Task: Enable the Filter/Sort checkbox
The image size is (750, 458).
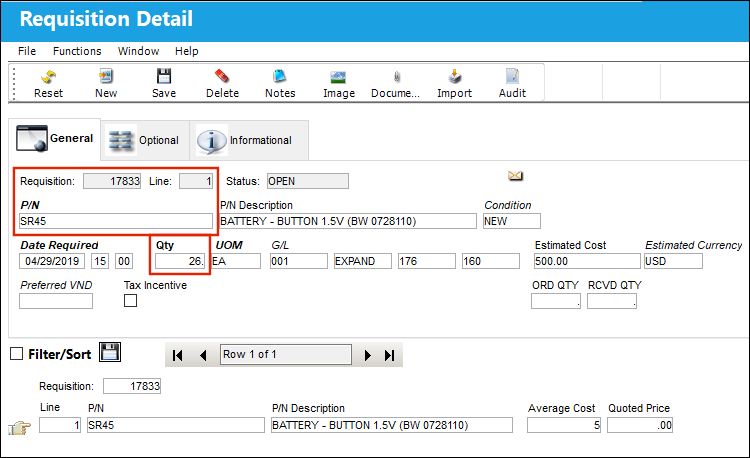Action: click(17, 354)
